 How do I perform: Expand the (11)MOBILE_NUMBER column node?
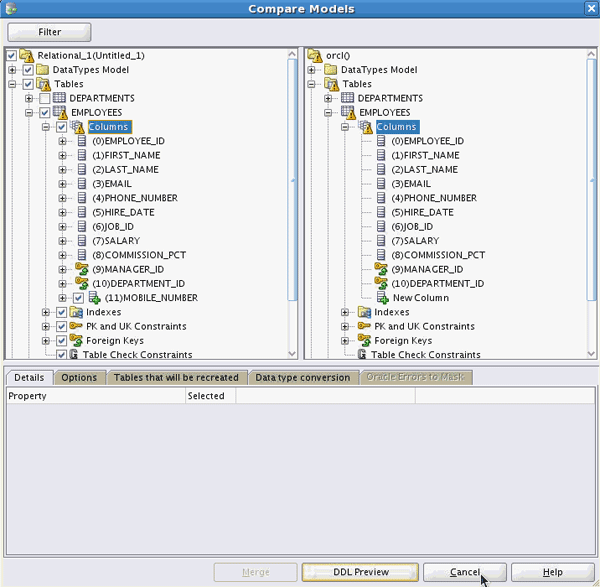(x=62, y=298)
